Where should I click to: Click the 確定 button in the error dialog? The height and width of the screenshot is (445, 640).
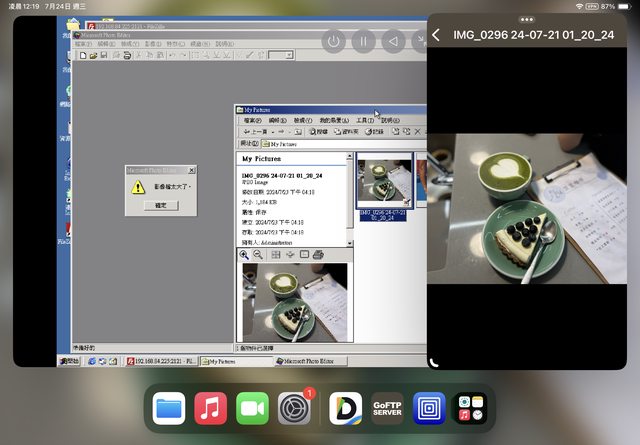[160, 204]
